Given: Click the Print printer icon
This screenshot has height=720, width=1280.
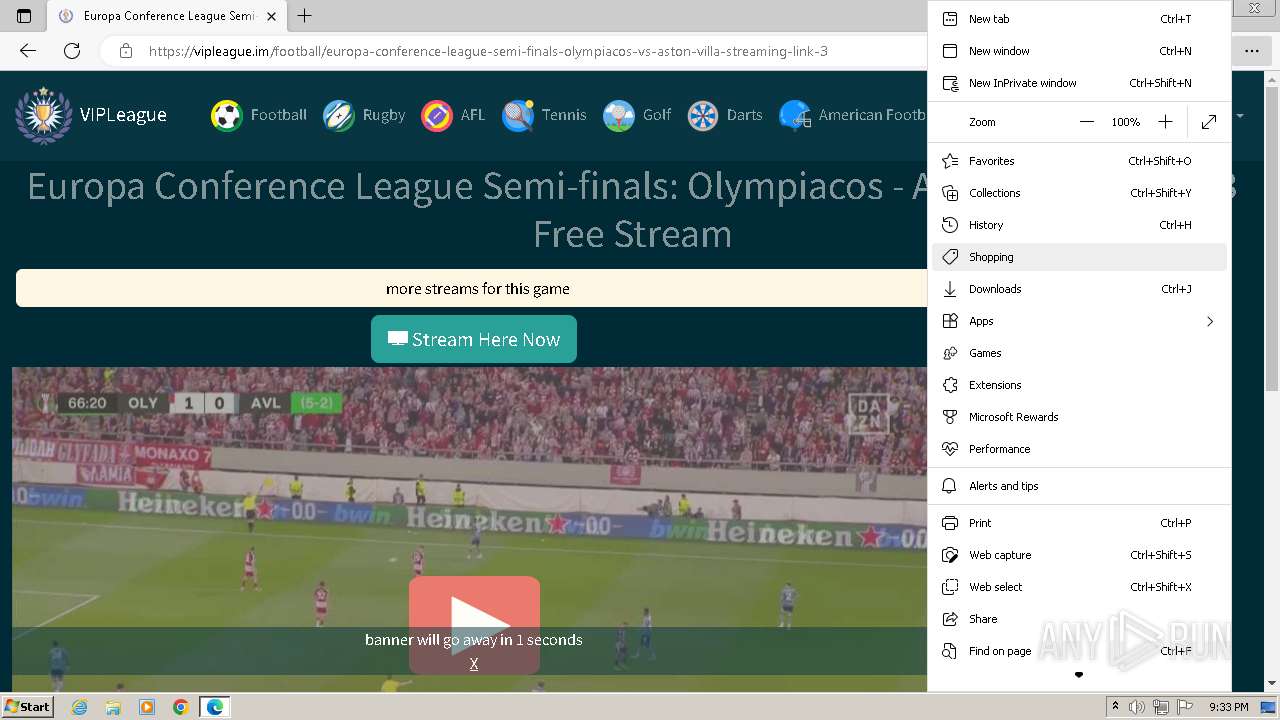Looking at the screenshot, I should tap(950, 523).
